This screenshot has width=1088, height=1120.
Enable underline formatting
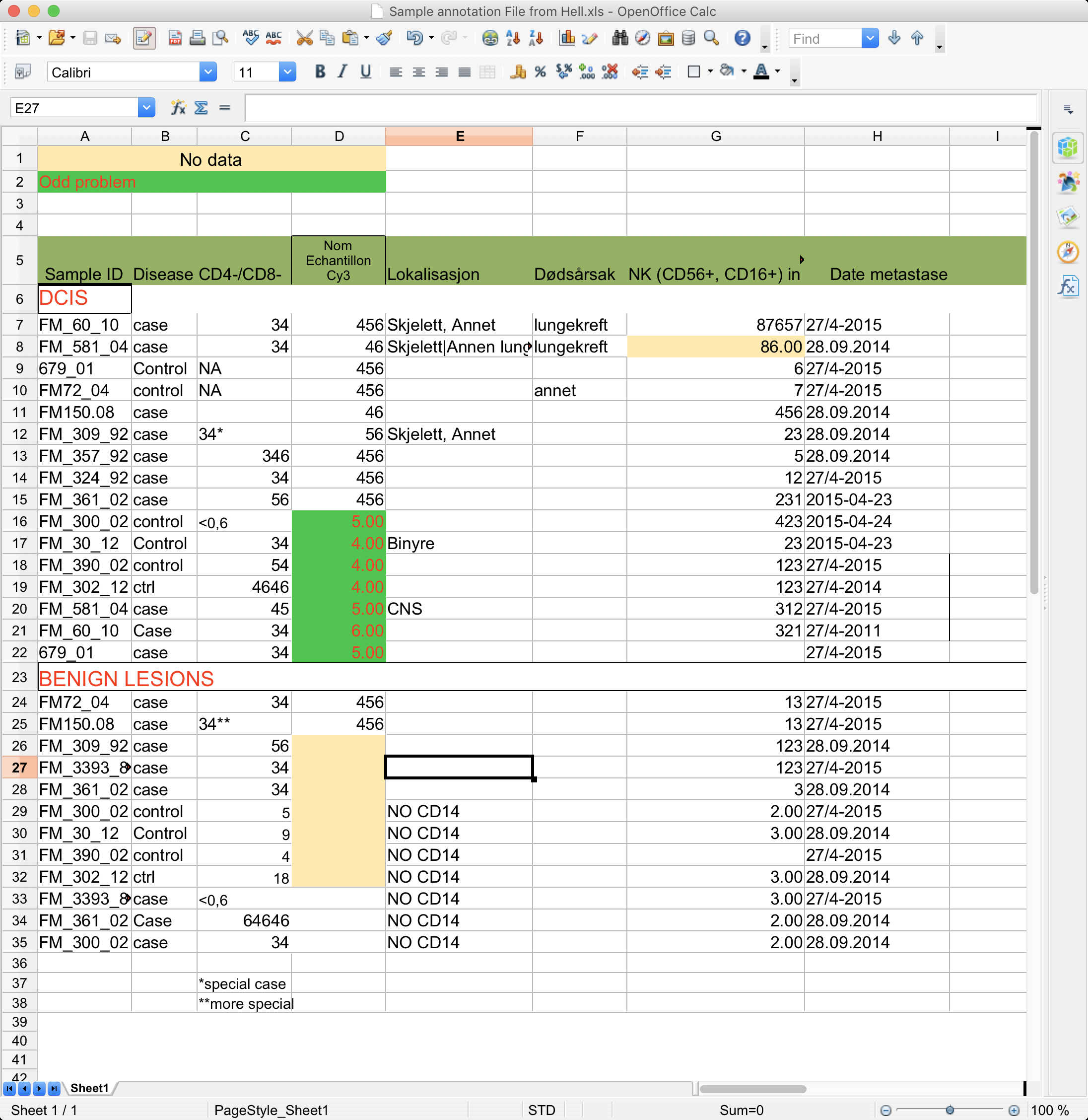pos(365,71)
